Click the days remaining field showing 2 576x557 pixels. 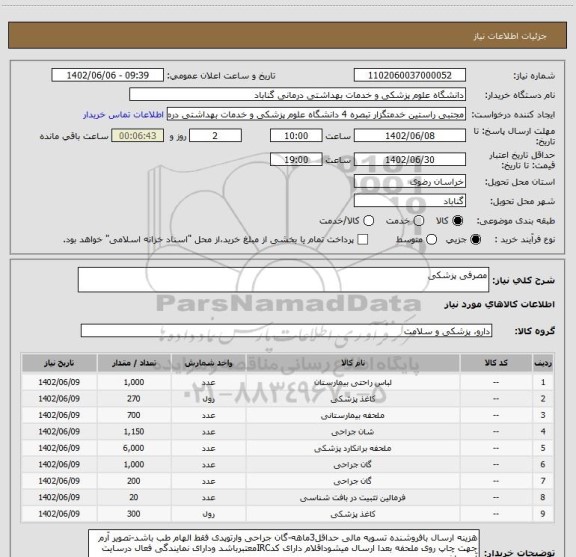tap(215, 136)
